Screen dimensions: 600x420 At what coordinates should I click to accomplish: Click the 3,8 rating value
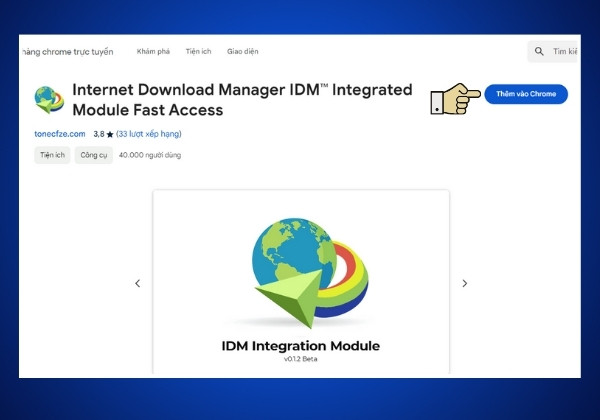99,134
